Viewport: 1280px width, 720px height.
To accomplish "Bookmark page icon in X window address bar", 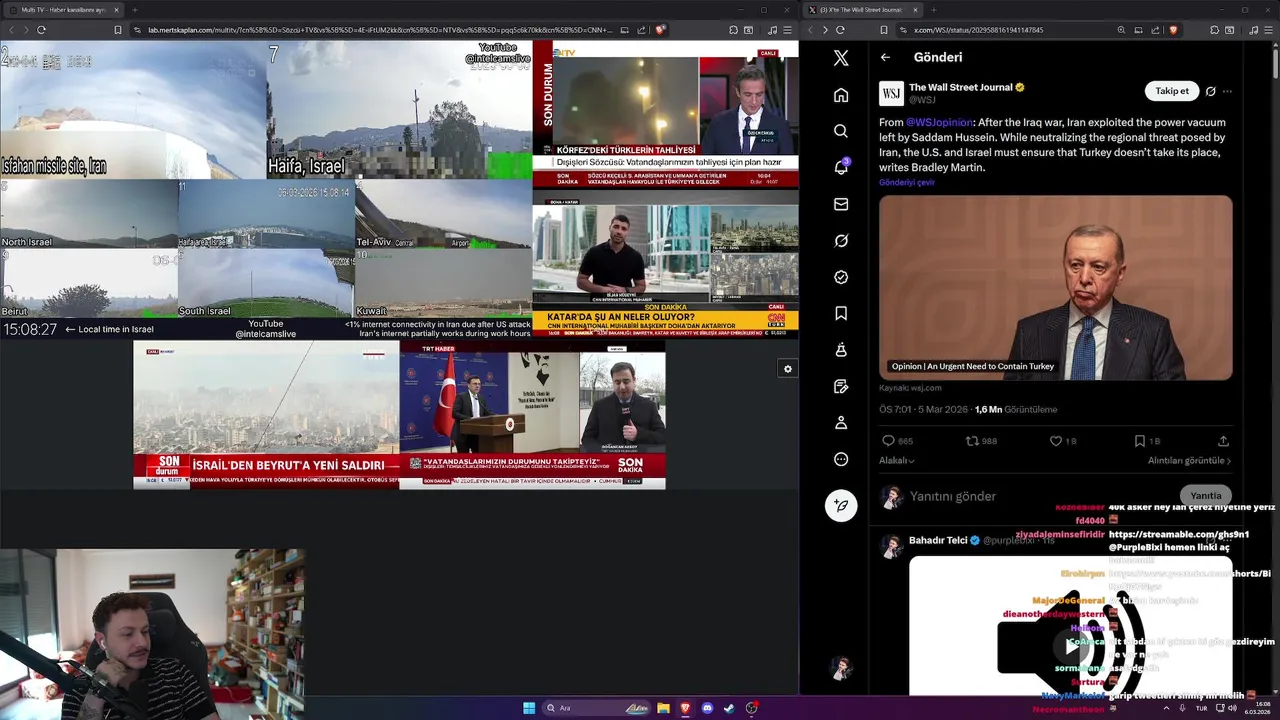I will (884, 30).
